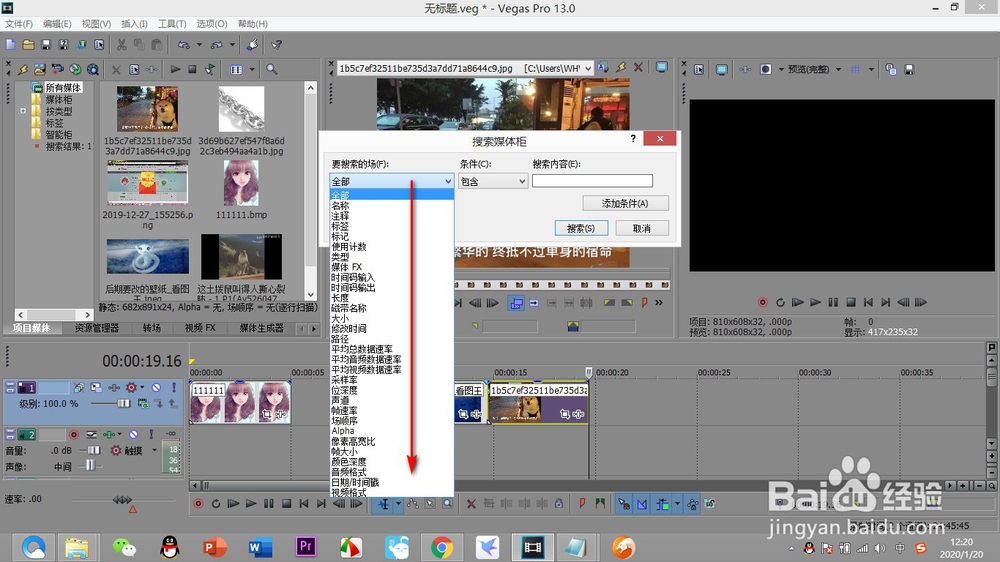1000x562 pixels.
Task: Select 名称 in the field list
Action: click(x=392, y=205)
